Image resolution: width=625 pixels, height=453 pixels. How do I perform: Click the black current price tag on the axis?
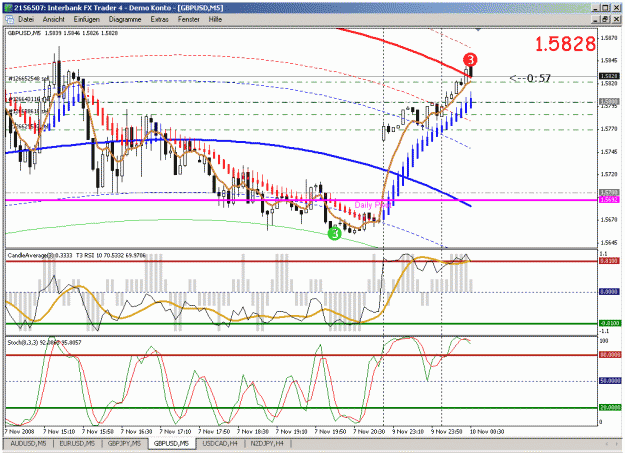tap(610, 76)
